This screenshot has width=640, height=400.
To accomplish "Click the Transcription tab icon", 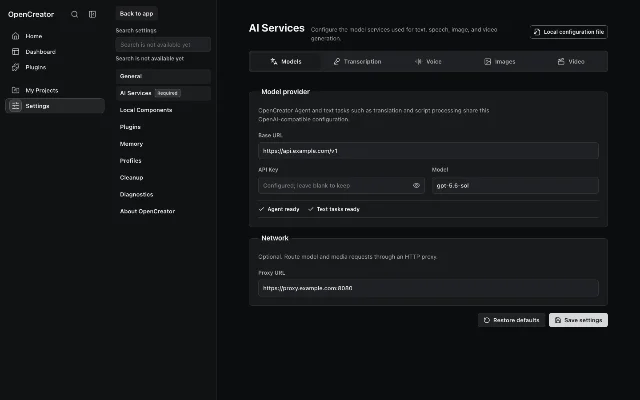I will pos(337,61).
